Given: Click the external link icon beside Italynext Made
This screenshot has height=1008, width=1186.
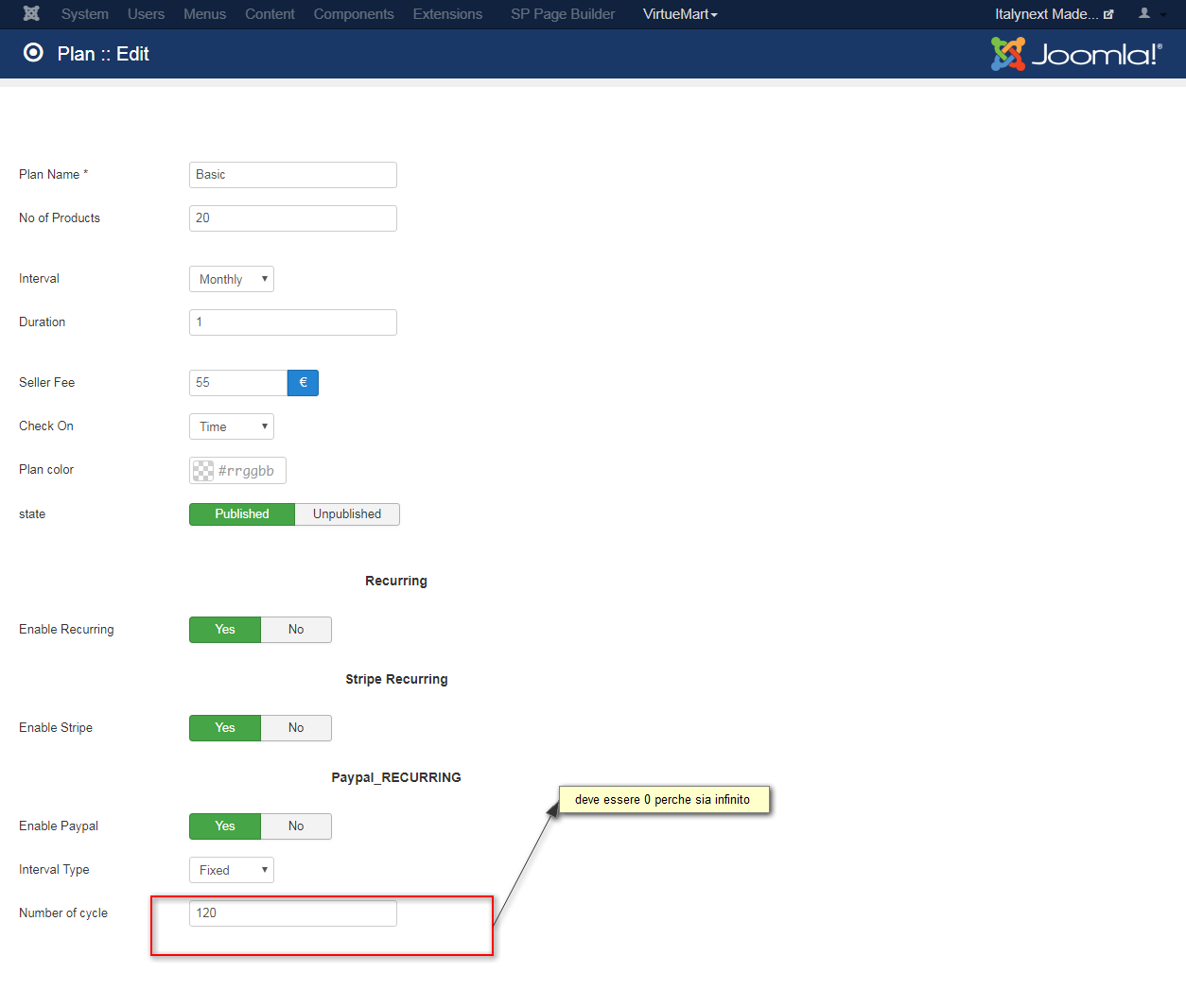Looking at the screenshot, I should click(1108, 14).
